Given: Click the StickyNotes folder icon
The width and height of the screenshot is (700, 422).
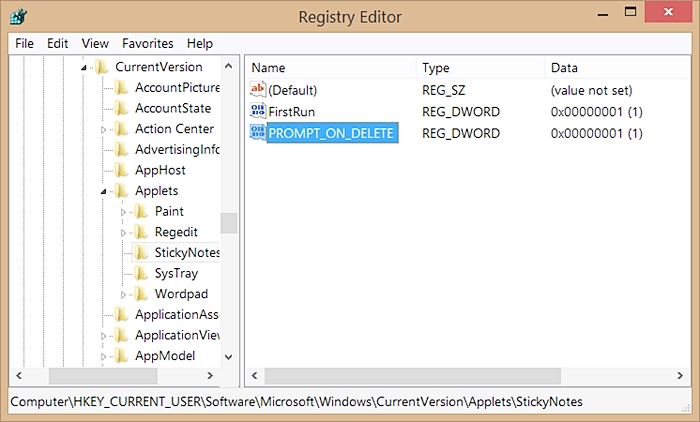Looking at the screenshot, I should click(x=141, y=253).
